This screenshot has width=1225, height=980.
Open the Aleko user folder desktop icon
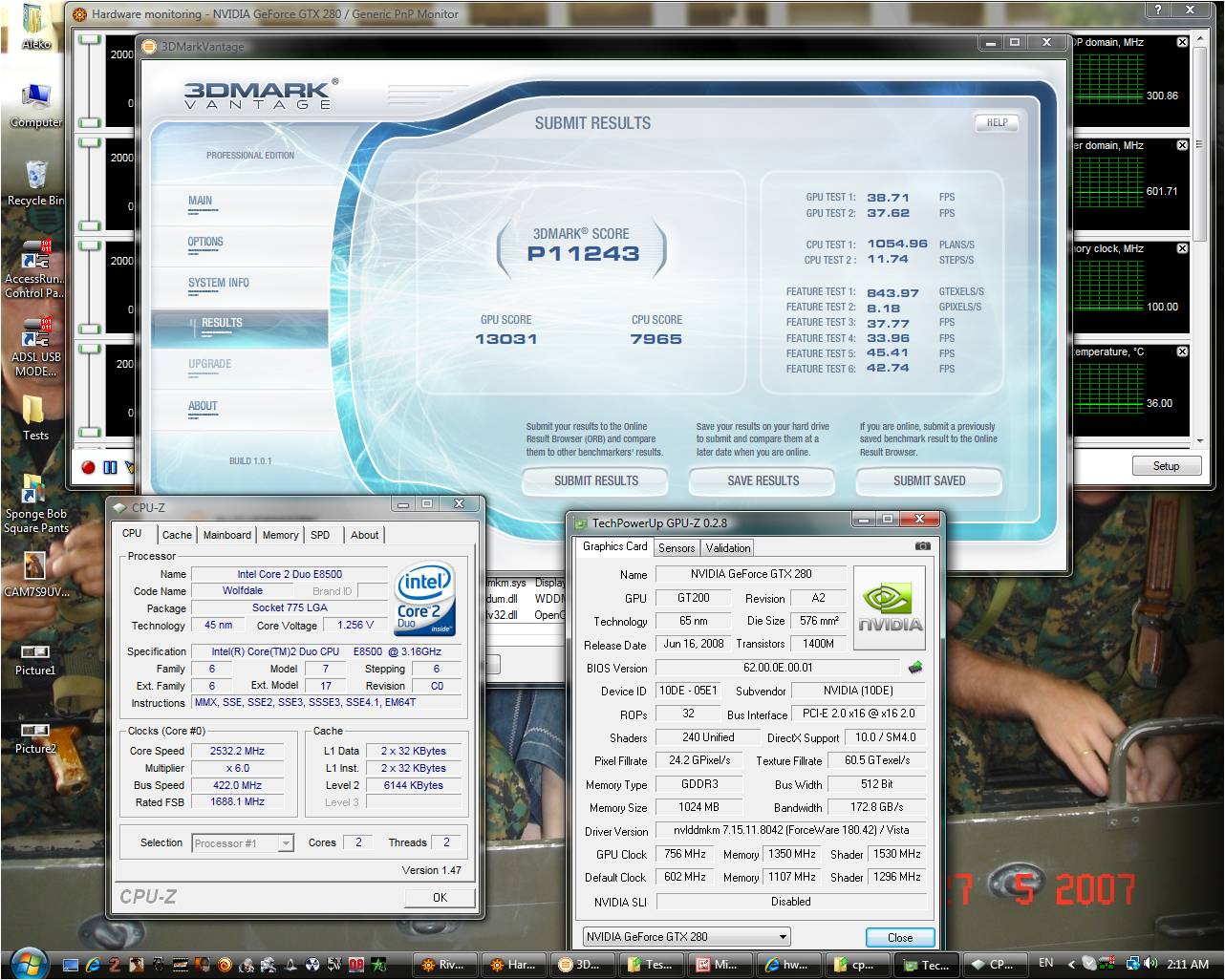(x=35, y=27)
